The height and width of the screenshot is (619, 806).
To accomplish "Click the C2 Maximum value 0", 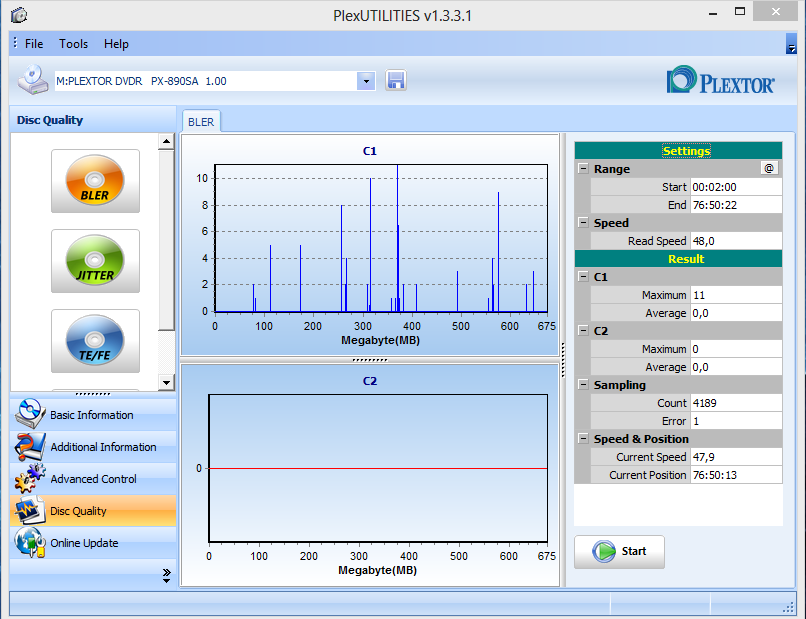I will pos(736,349).
